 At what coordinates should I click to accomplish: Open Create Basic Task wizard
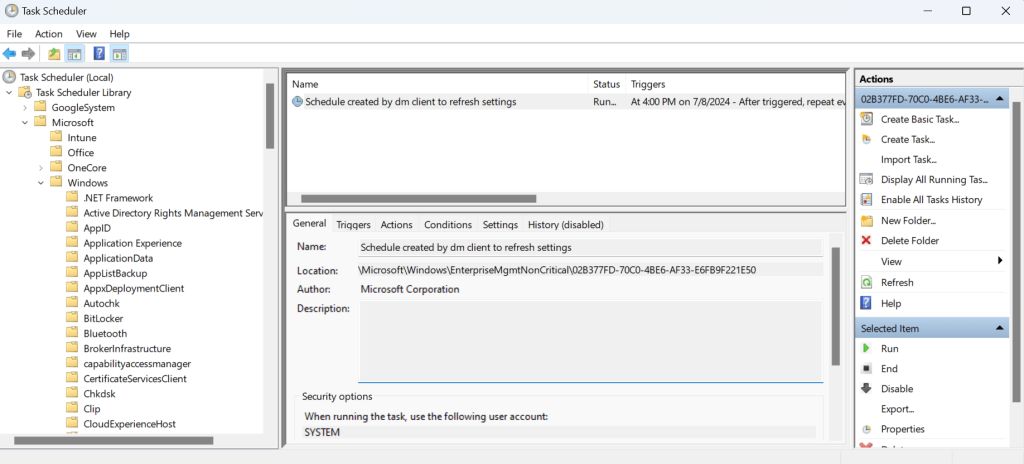[919, 120]
